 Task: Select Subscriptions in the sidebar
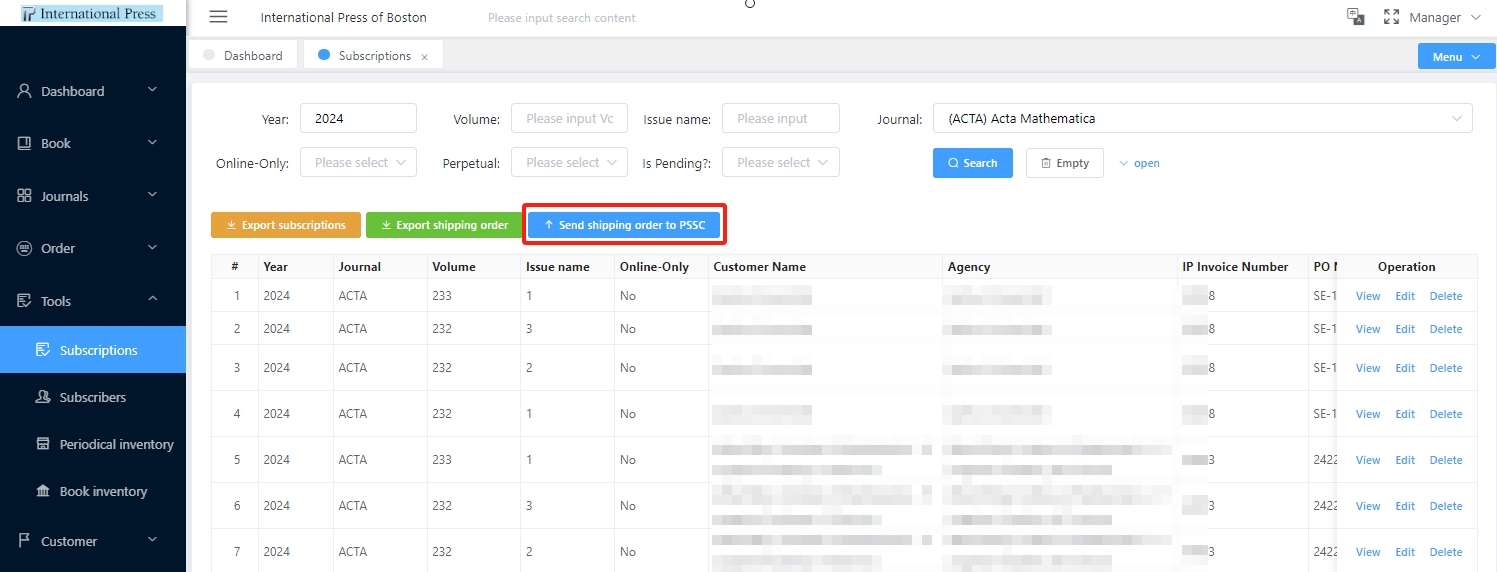93,350
